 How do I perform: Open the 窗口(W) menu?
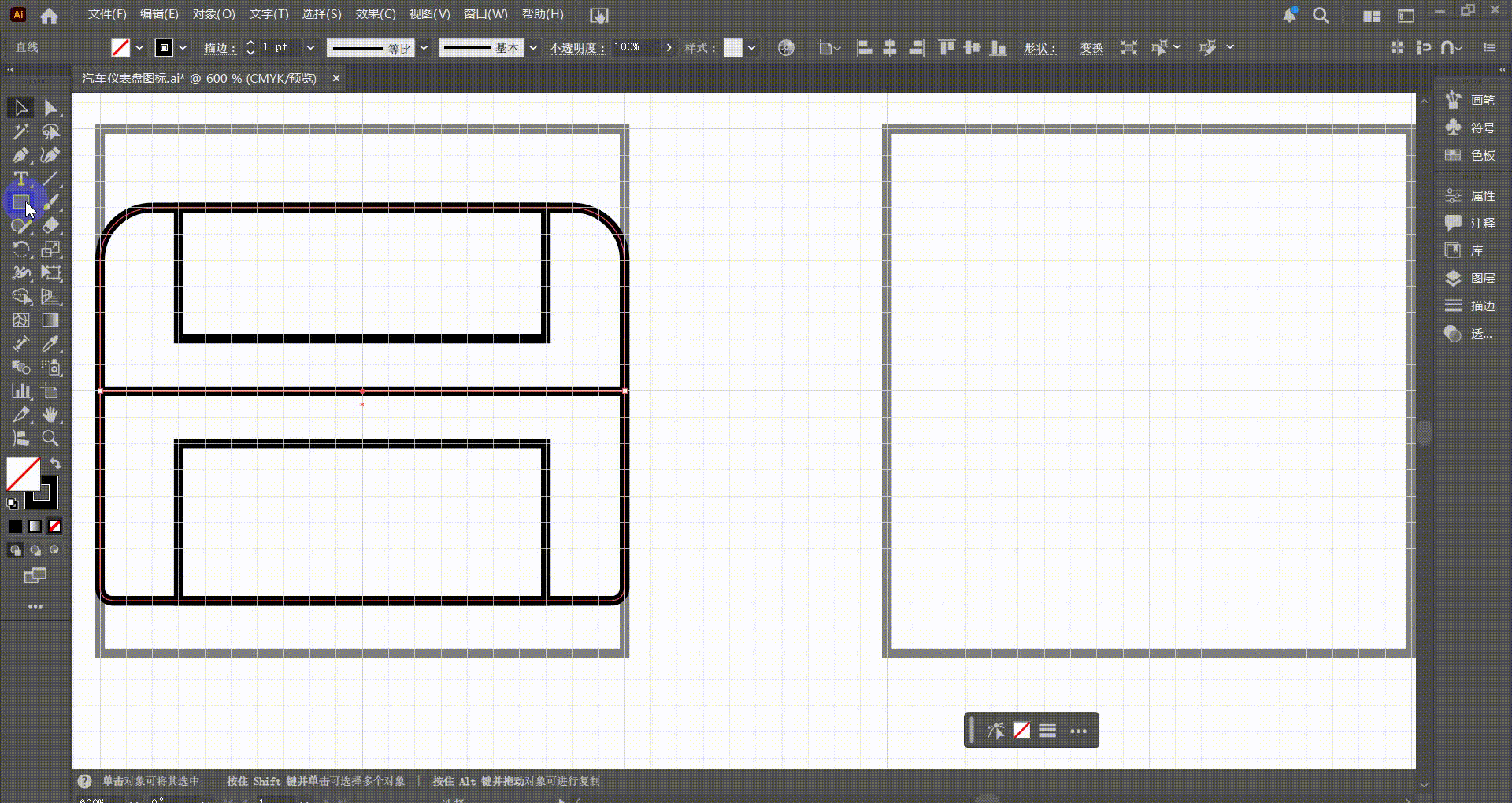pos(486,14)
